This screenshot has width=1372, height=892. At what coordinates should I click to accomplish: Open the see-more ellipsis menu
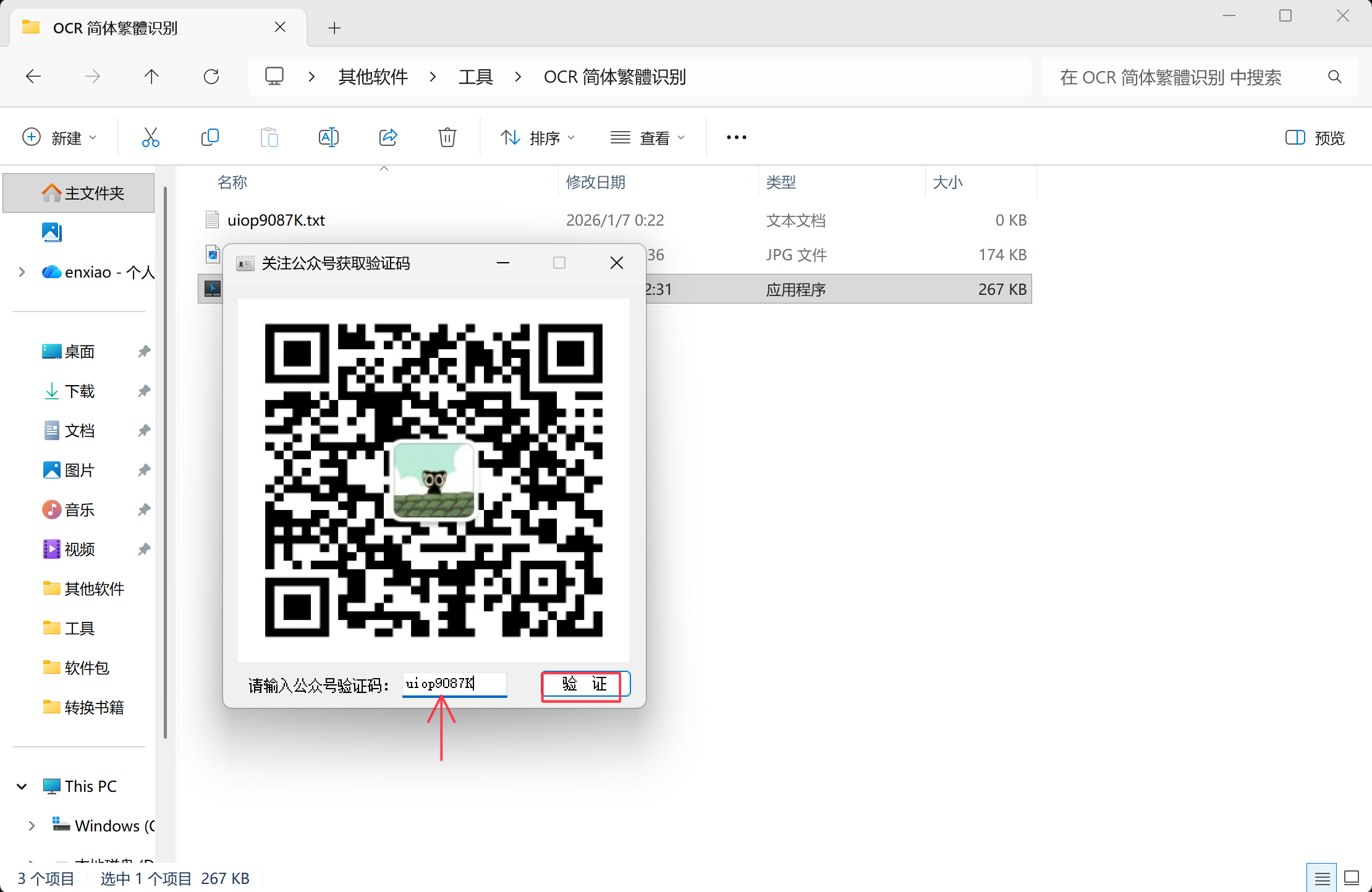click(x=736, y=137)
